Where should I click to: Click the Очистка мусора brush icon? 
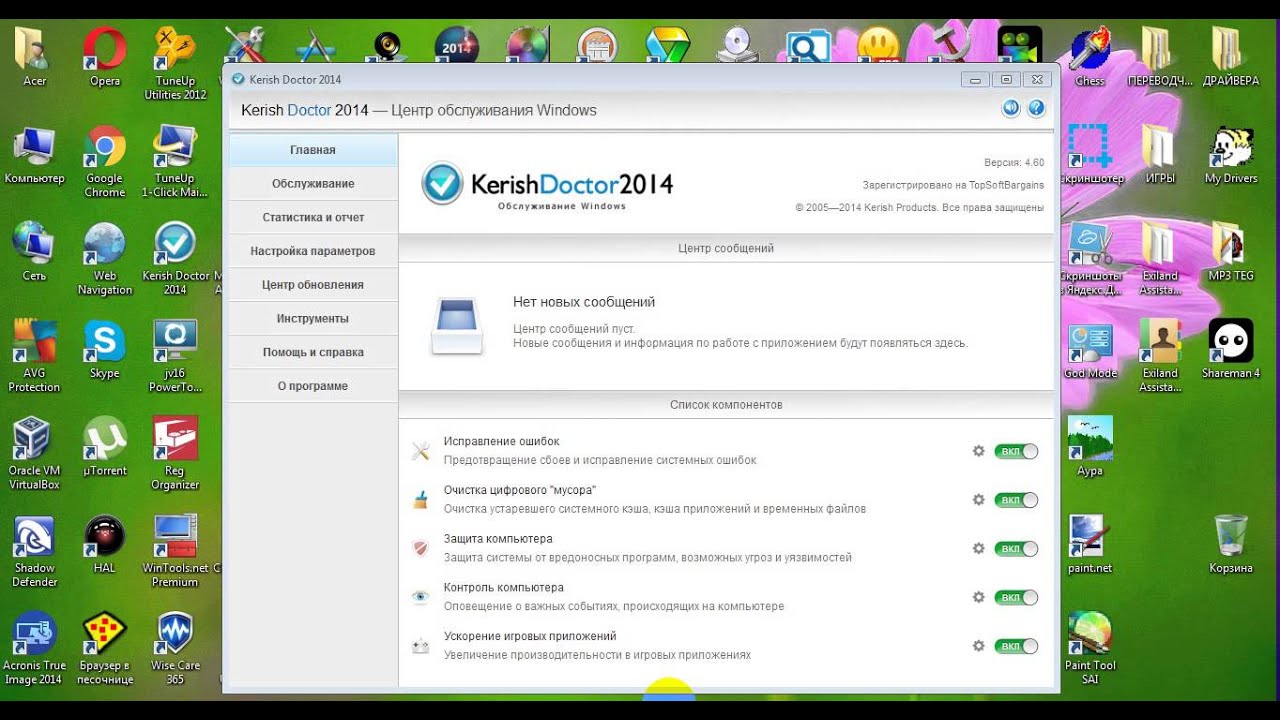point(421,500)
